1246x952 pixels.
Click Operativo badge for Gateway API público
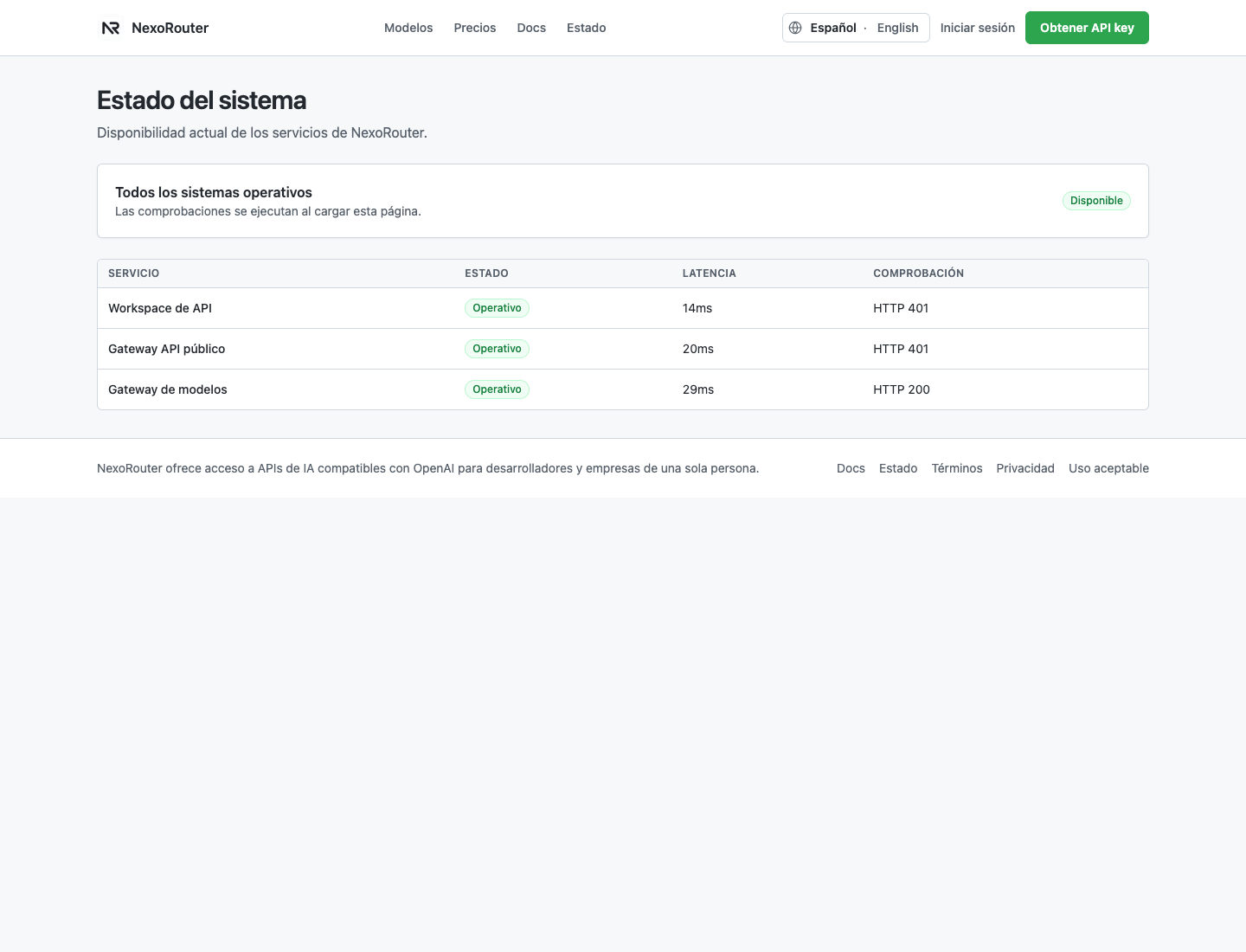click(x=497, y=349)
